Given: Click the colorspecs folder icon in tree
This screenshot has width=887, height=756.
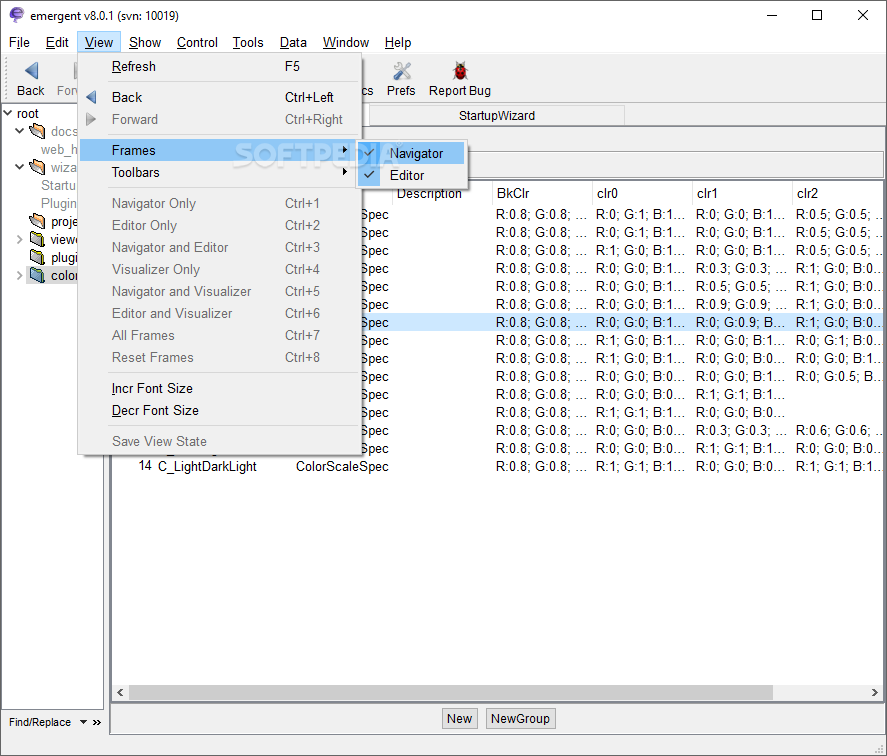Looking at the screenshot, I should pos(37,276).
